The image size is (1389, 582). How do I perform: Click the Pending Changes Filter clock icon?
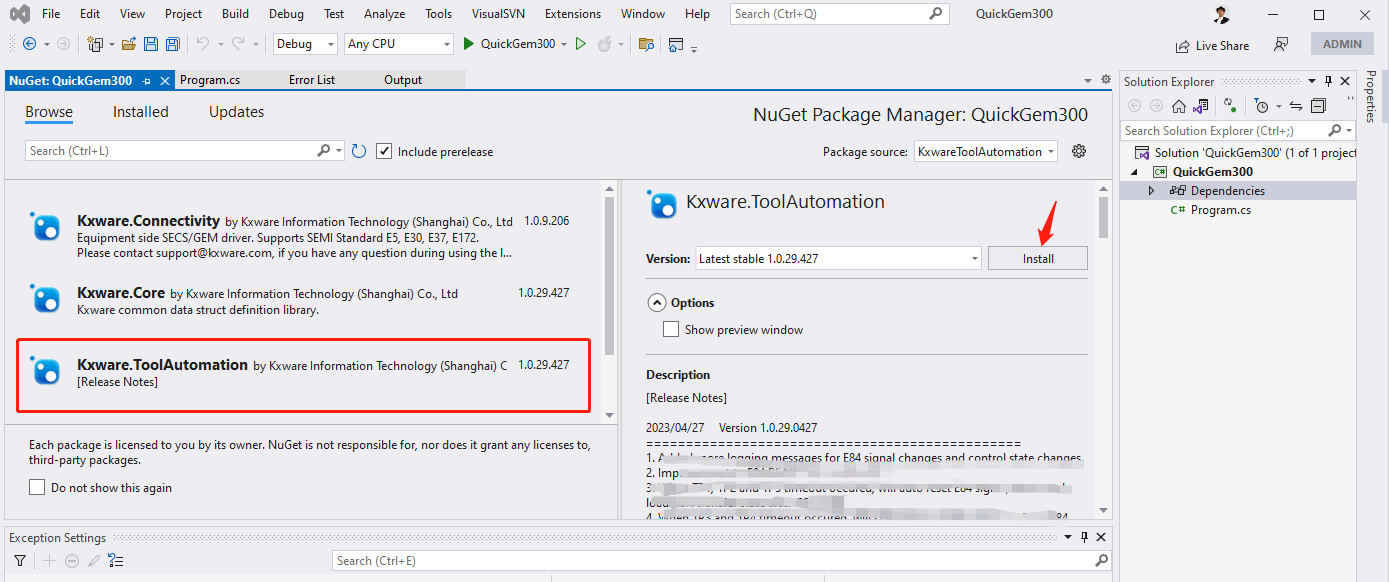[1262, 106]
